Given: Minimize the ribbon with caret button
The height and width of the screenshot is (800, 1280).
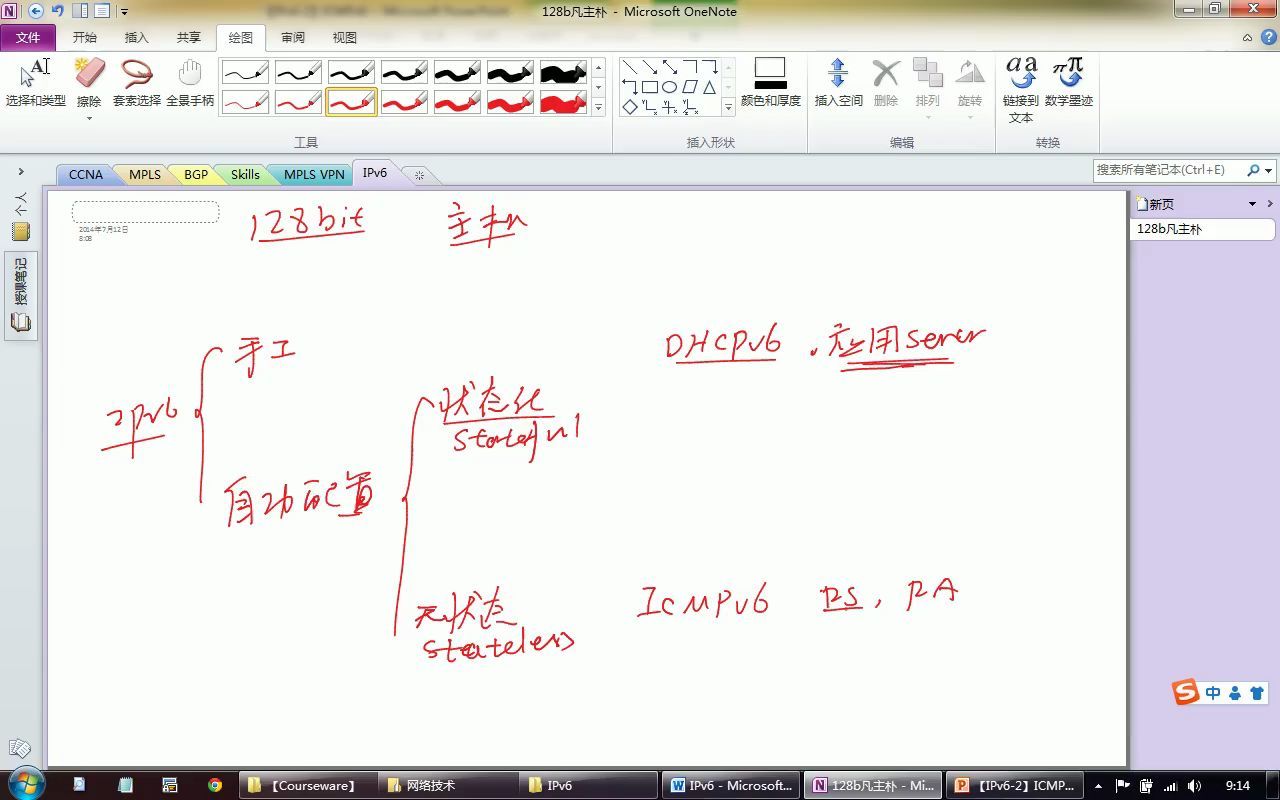Looking at the screenshot, I should pos(1247,37).
